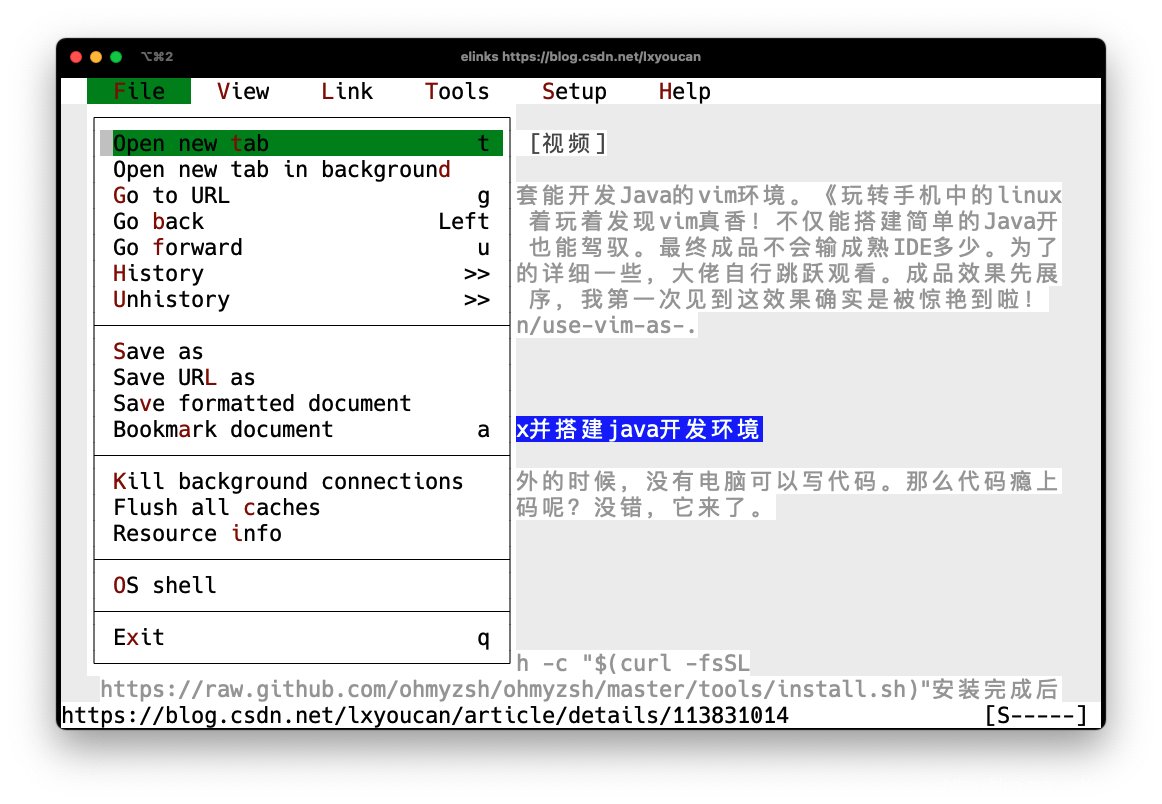Open the Tools menu
Viewport: 1162px width, 804px height.
[456, 91]
